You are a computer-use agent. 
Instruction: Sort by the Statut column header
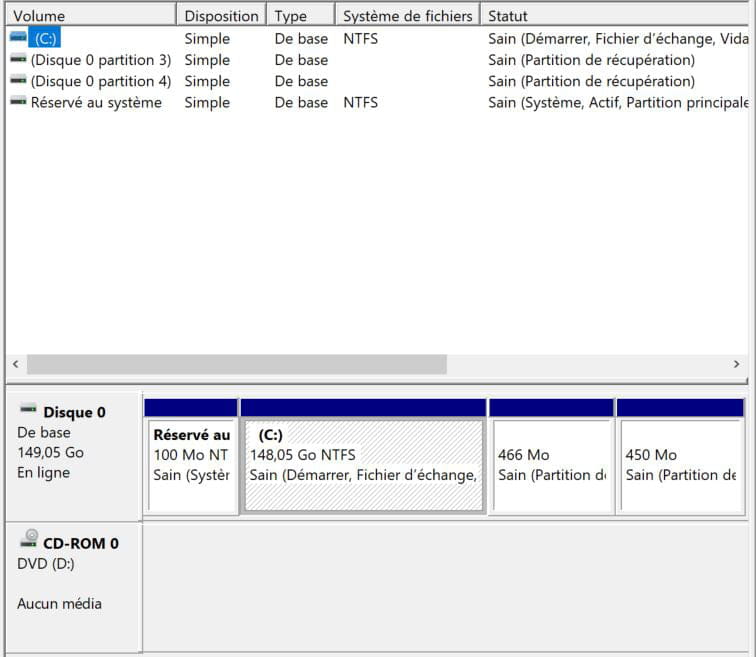615,15
